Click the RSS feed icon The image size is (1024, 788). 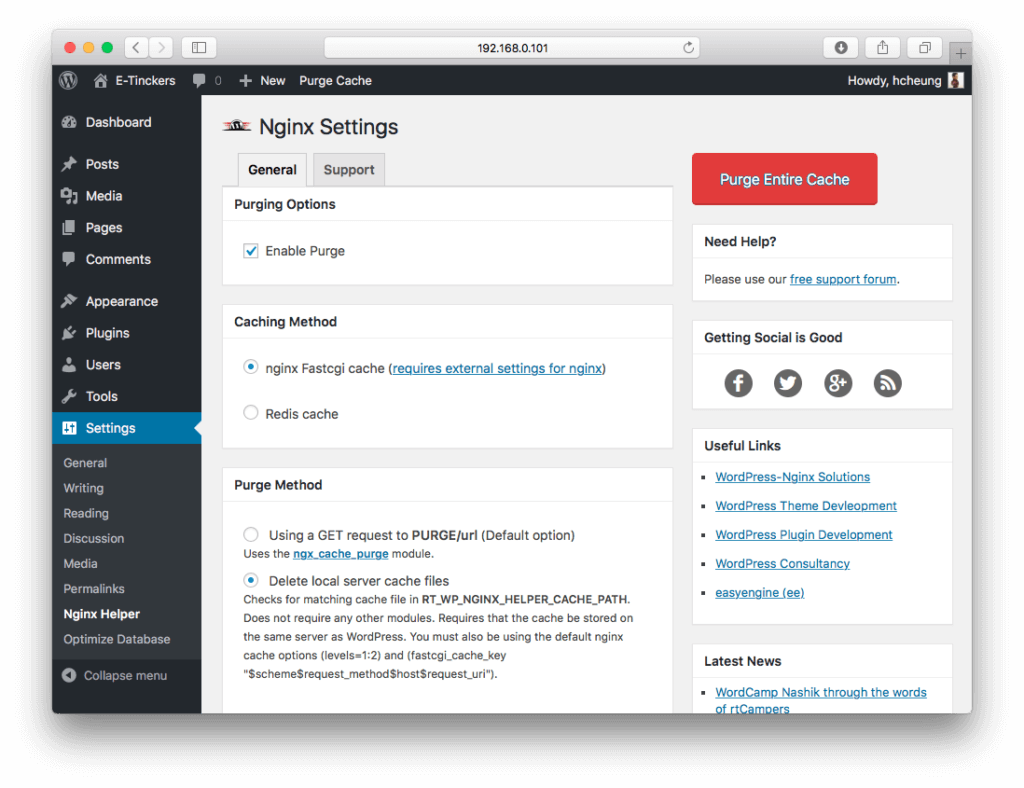click(x=887, y=383)
